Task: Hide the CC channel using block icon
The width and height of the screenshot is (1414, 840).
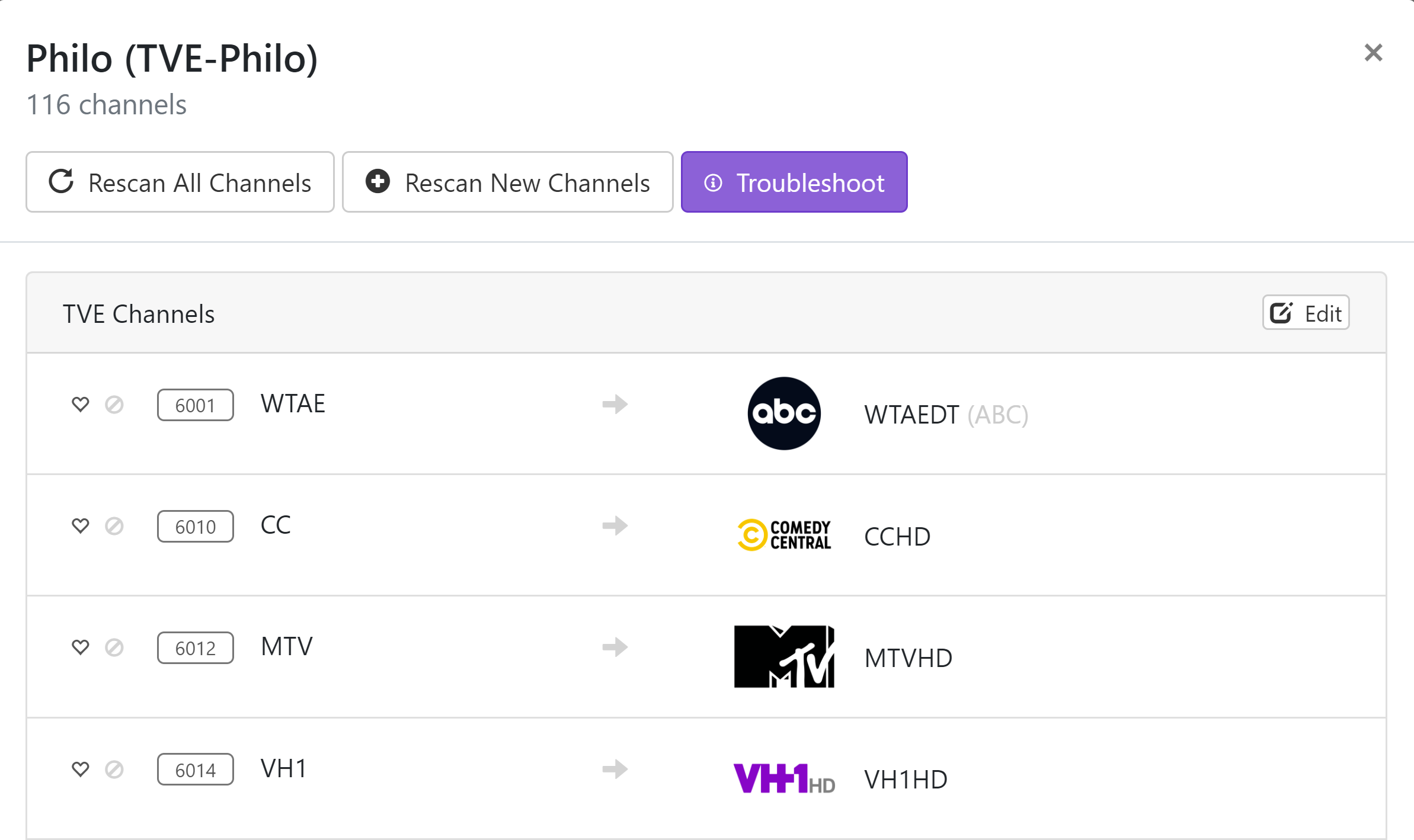Action: [x=114, y=526]
